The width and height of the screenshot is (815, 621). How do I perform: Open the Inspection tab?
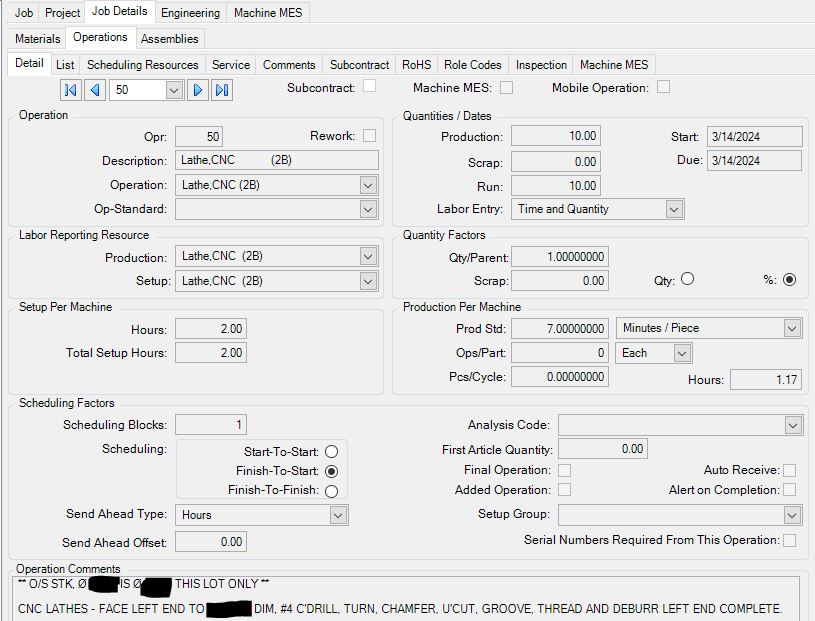[541, 64]
